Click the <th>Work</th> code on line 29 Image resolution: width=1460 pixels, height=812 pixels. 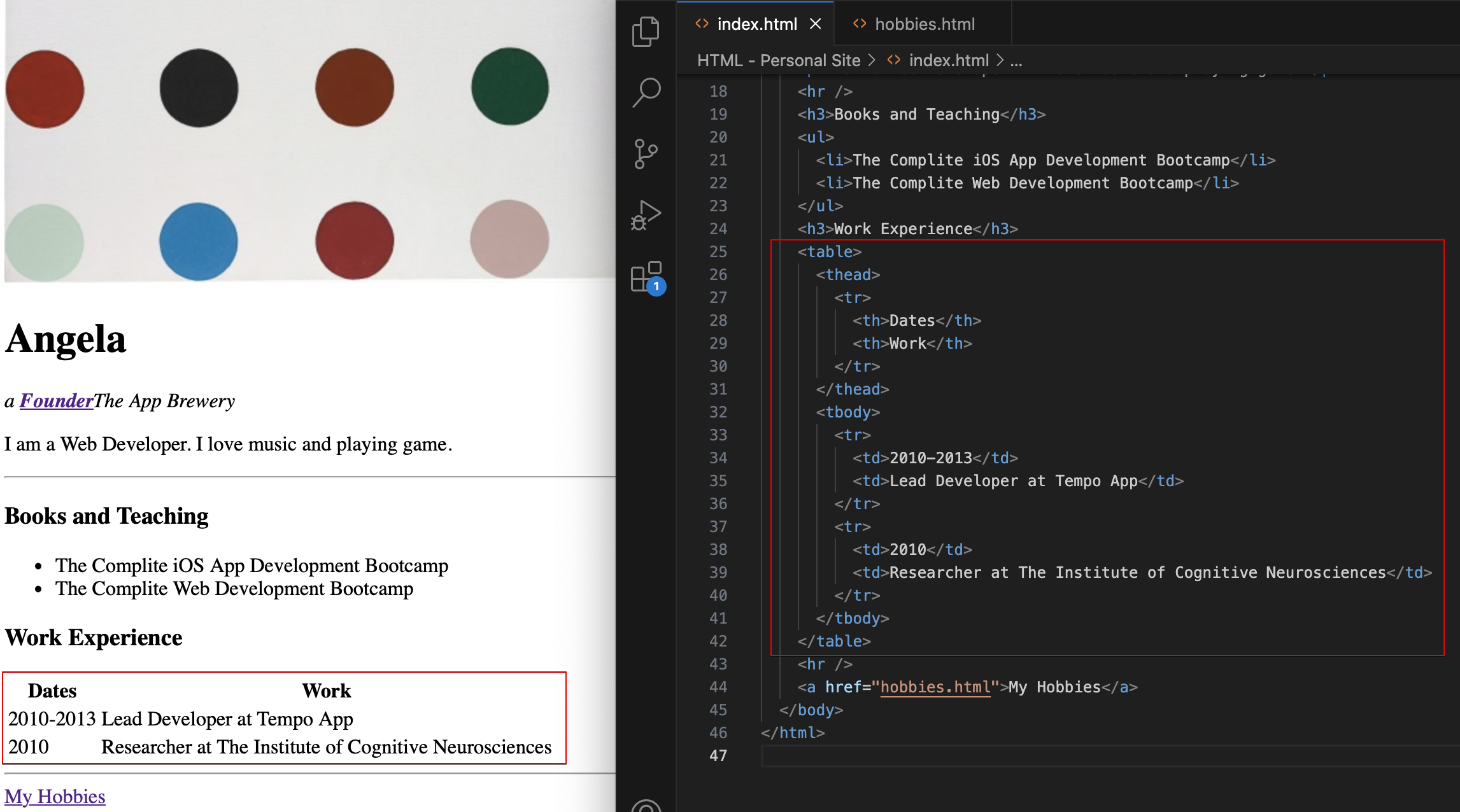tap(912, 344)
